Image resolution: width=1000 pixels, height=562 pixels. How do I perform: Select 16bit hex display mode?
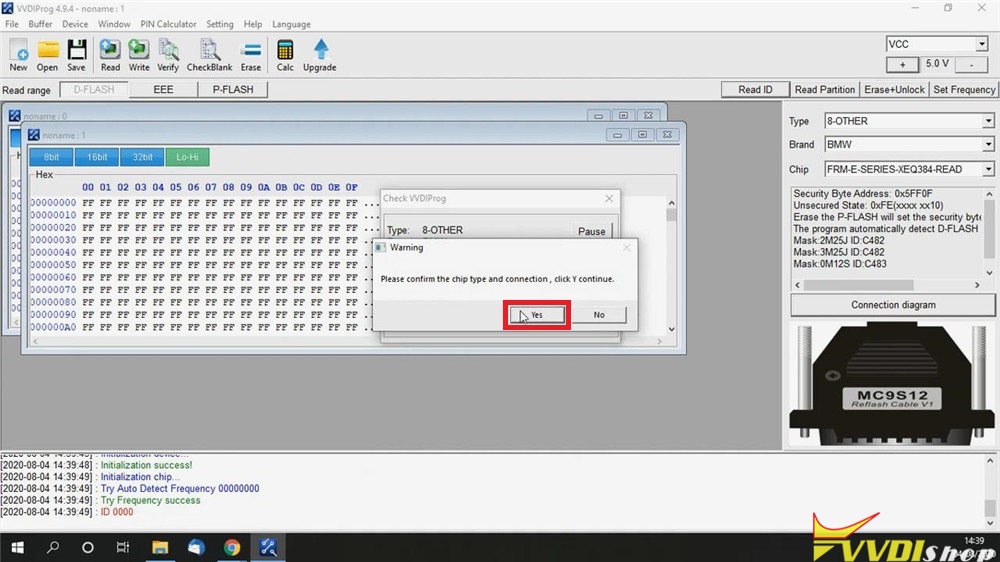pos(97,157)
